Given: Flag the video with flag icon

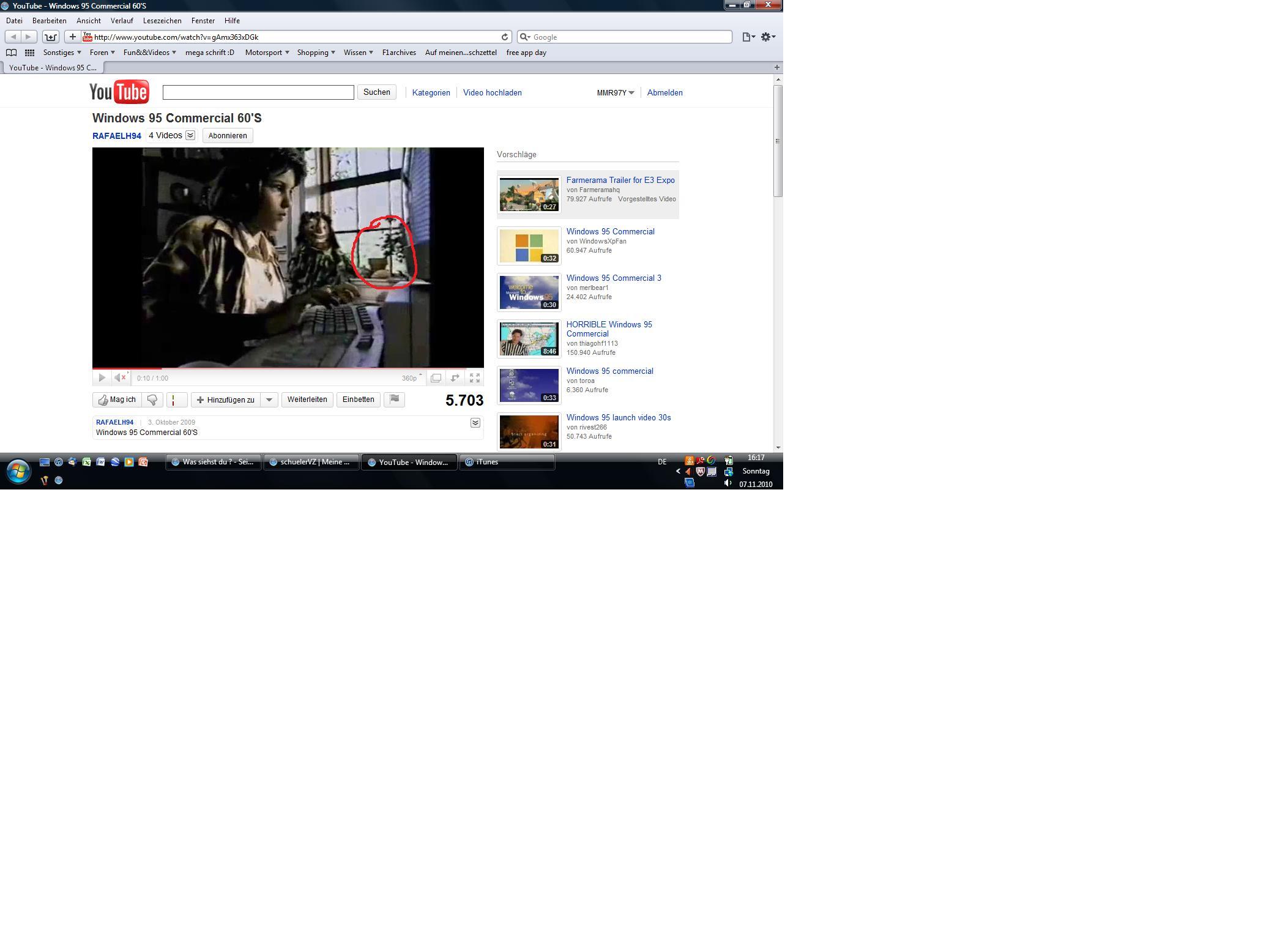Looking at the screenshot, I should click(395, 400).
